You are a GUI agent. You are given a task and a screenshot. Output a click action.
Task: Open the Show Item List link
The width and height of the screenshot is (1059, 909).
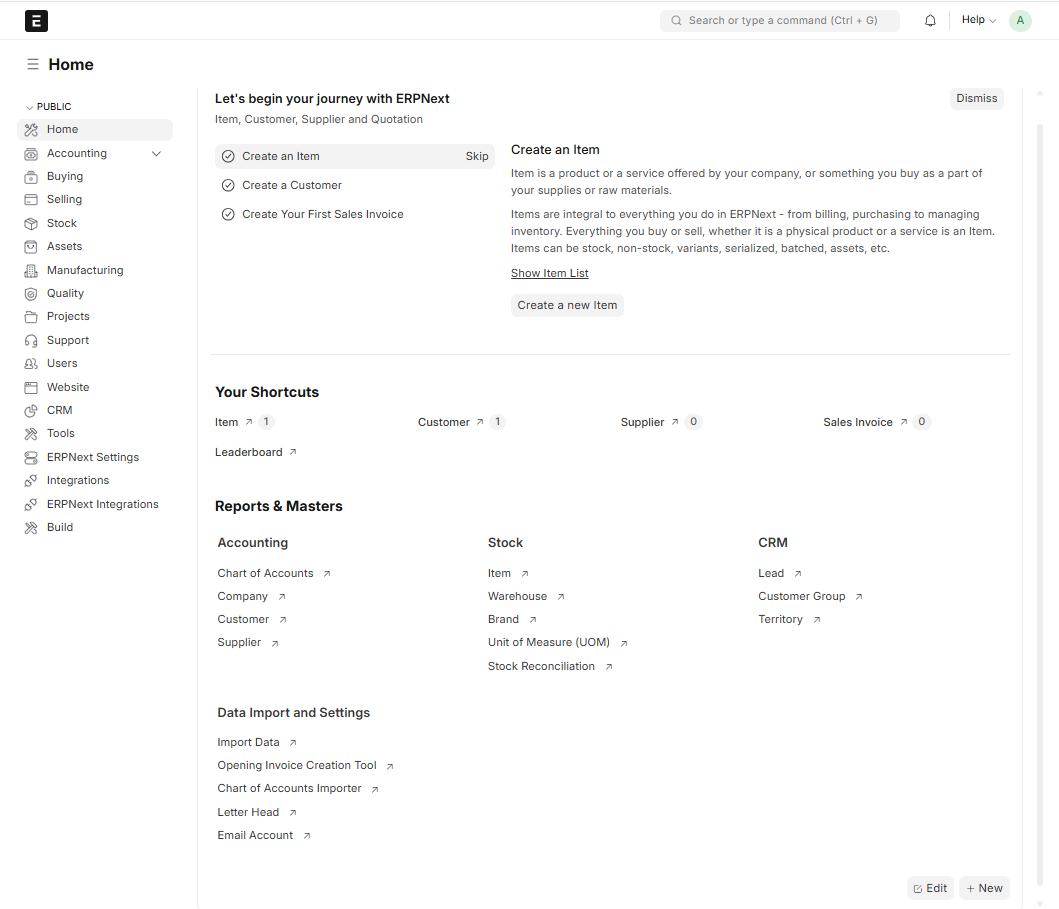click(550, 274)
